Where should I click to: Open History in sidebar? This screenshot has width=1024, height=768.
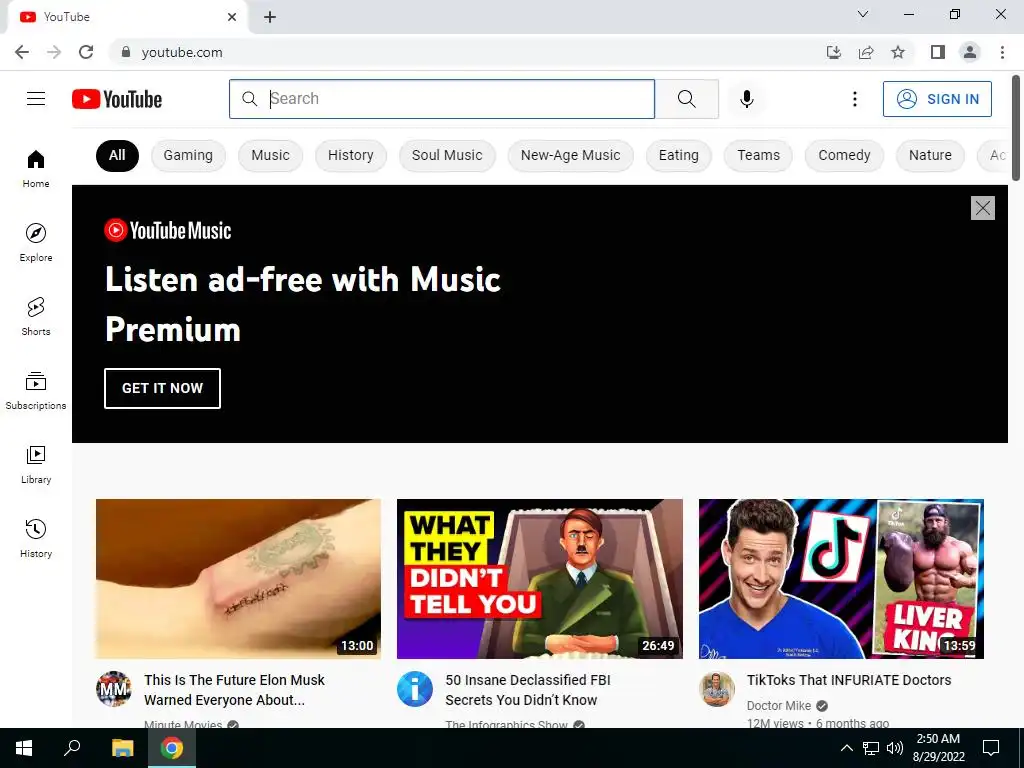point(36,539)
